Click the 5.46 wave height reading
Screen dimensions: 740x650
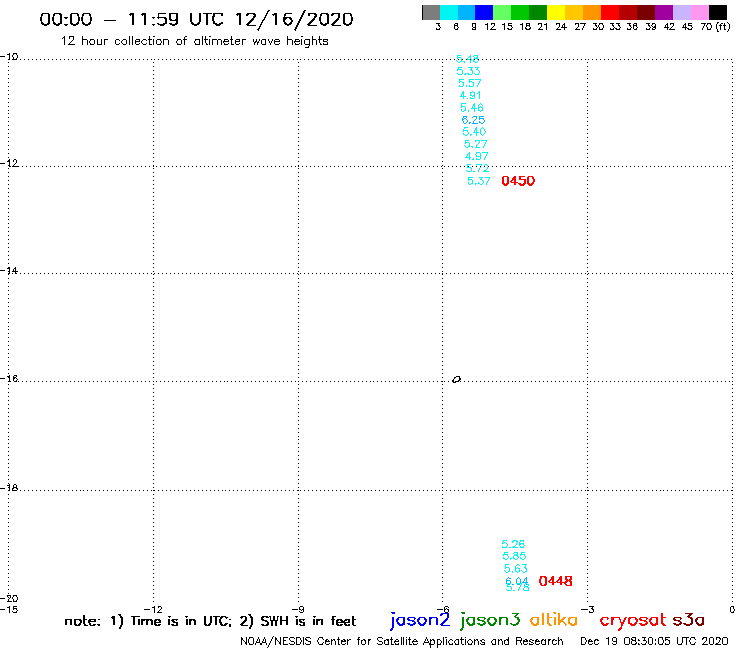click(472, 108)
